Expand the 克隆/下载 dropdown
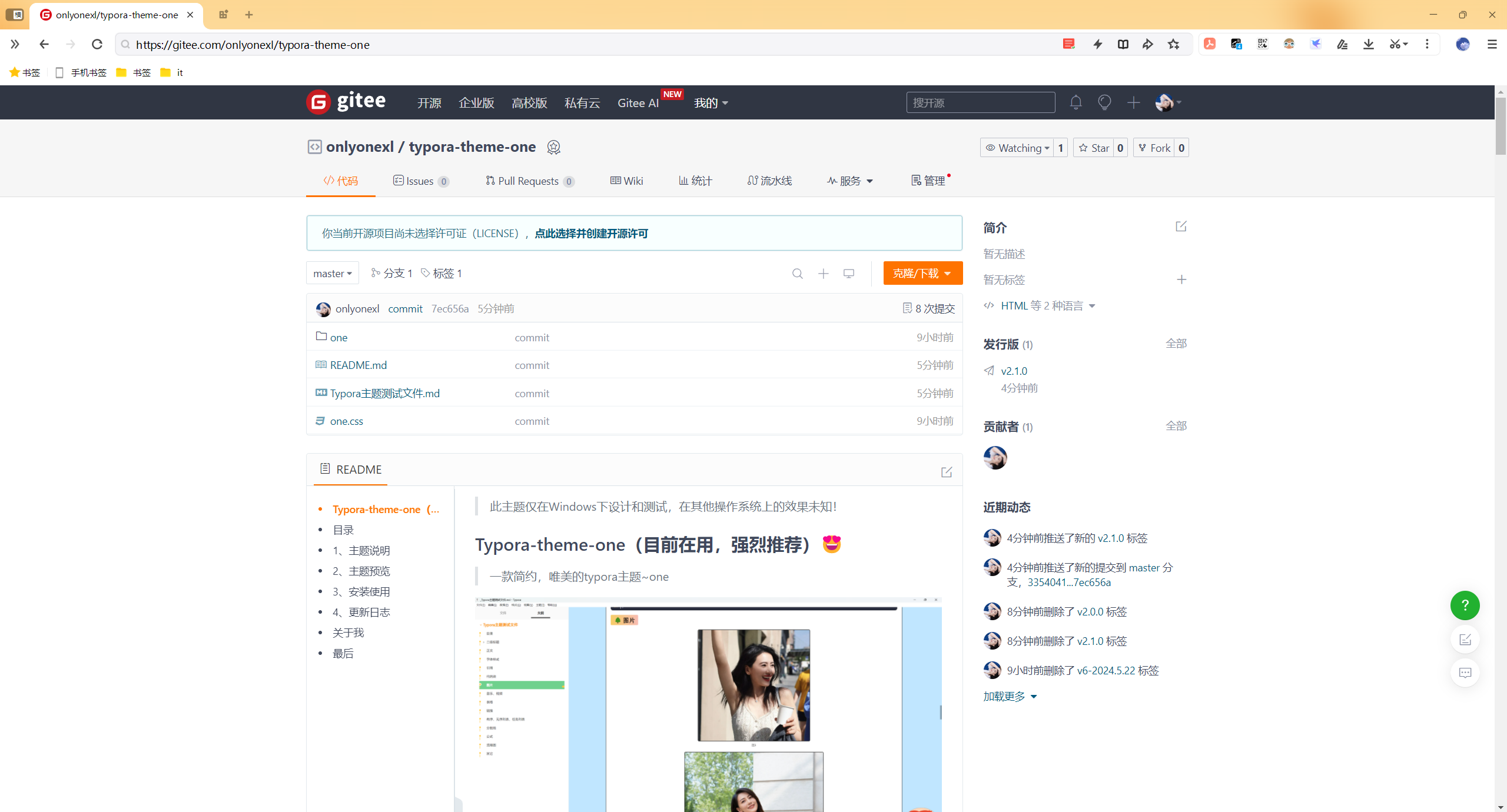This screenshot has width=1507, height=812. [x=922, y=274]
